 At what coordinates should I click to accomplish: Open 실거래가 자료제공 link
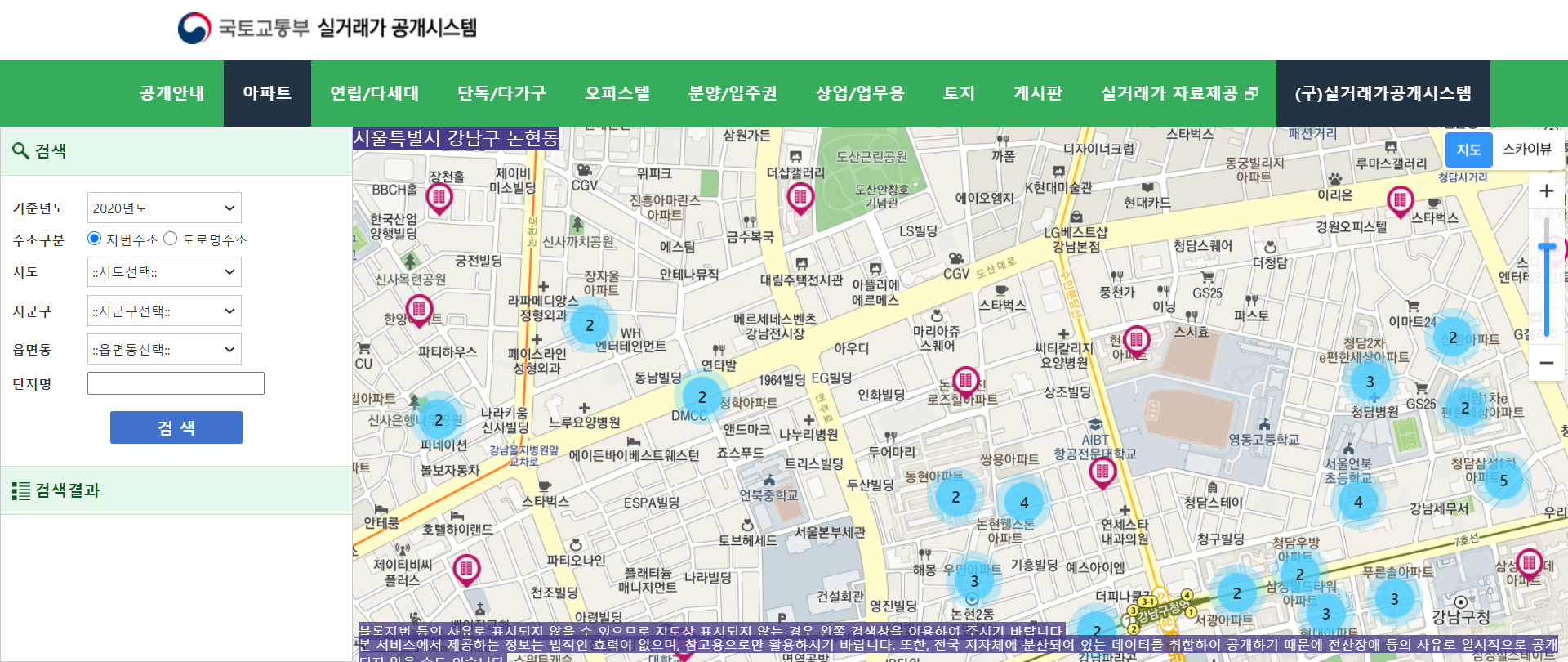point(1178,93)
